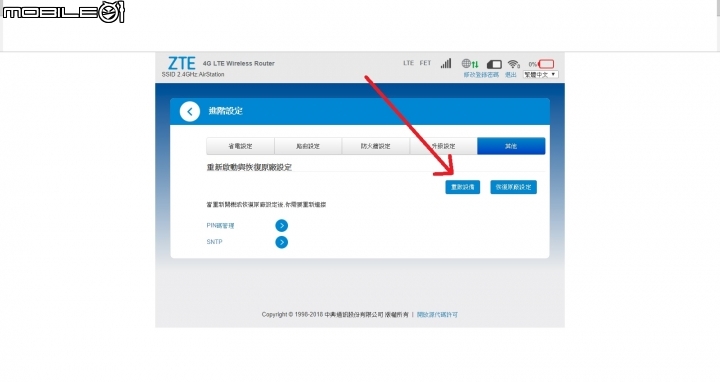Click the "SSID 2.4GHz AirStation" text
This screenshot has height=382, width=720.
click(193, 74)
